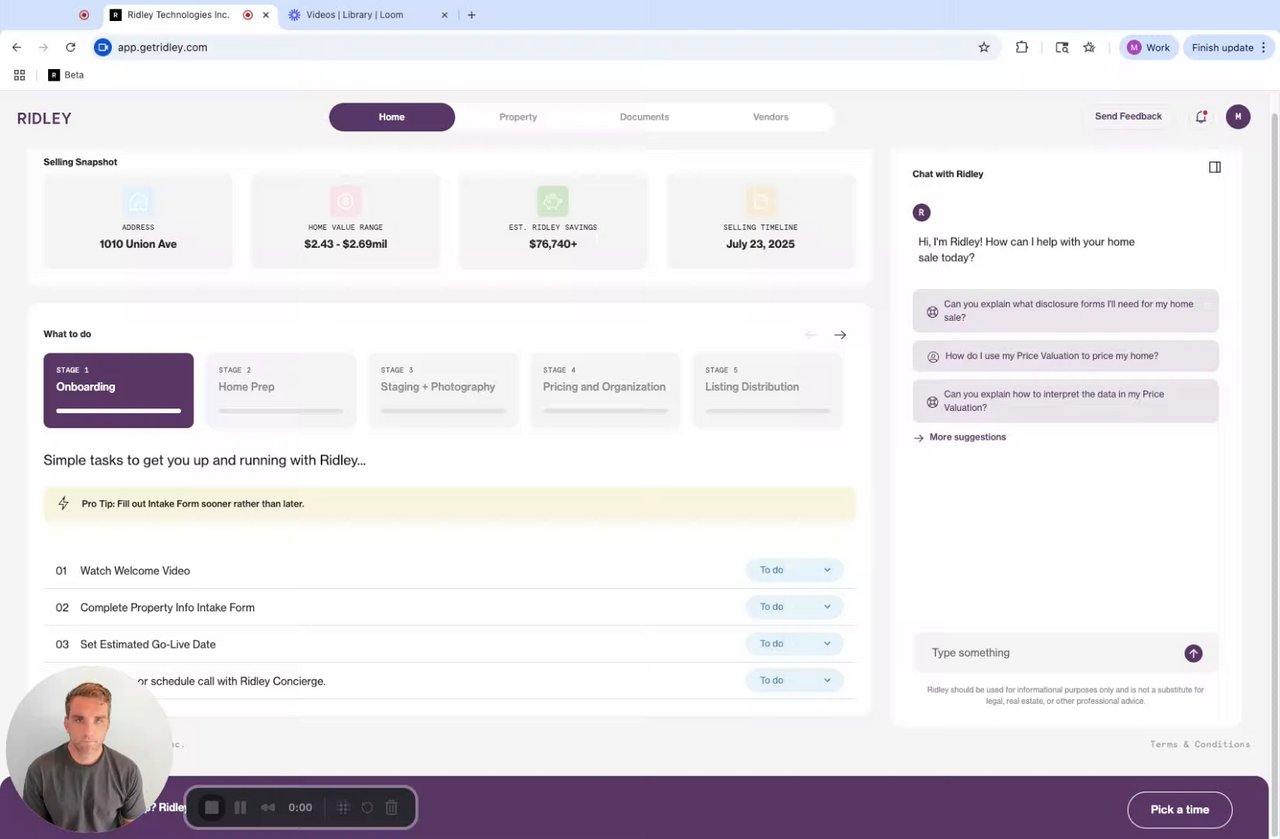The width and height of the screenshot is (1280, 839).
Task: Click the 1010 Union Ave address value
Action: click(x=138, y=244)
